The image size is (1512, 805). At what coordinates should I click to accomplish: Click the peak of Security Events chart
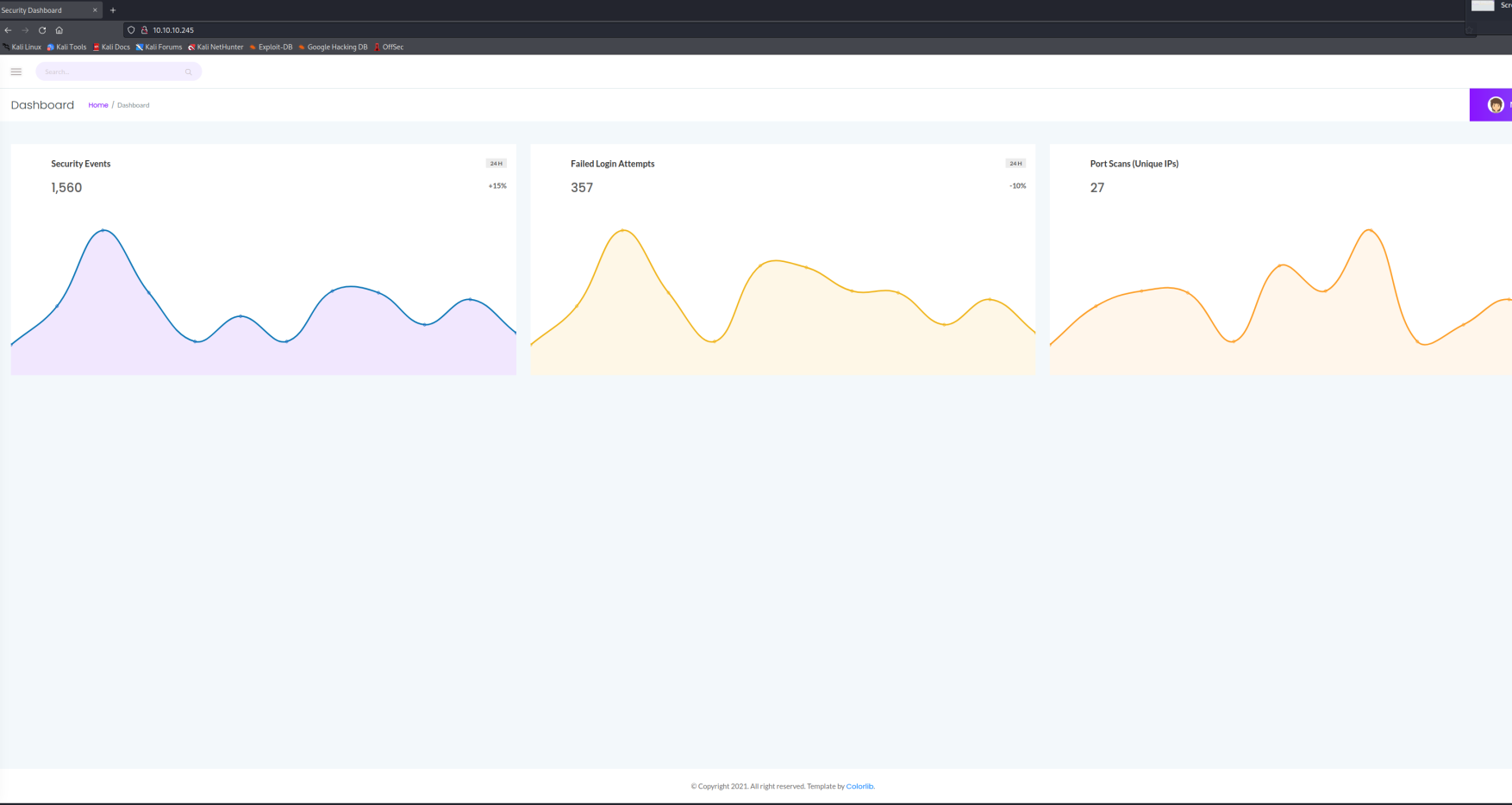(x=103, y=231)
